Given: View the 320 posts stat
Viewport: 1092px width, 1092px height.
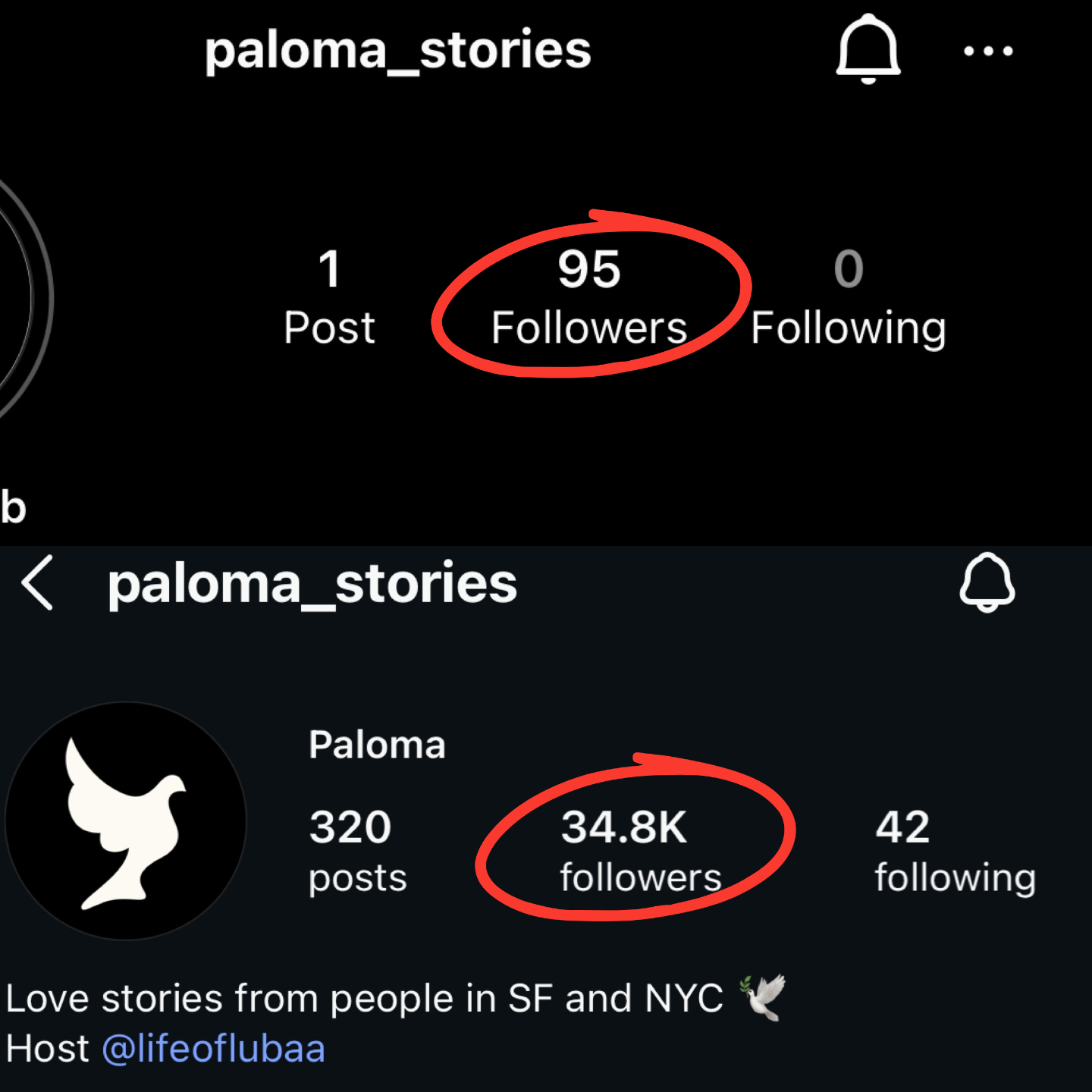Looking at the screenshot, I should click(x=356, y=851).
